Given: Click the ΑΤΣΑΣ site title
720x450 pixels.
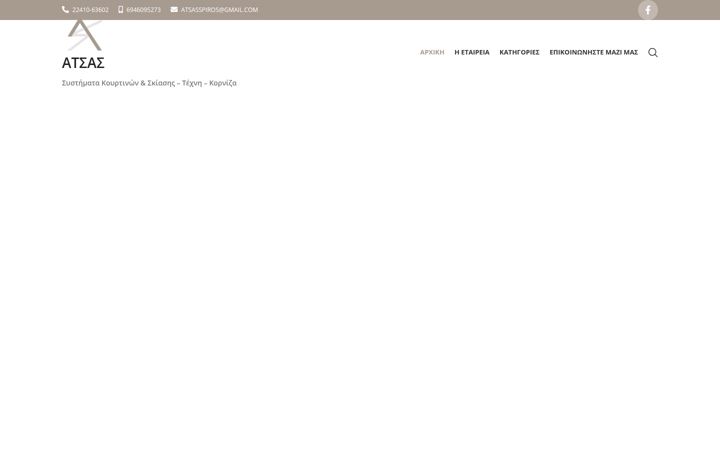Looking at the screenshot, I should [83, 63].
